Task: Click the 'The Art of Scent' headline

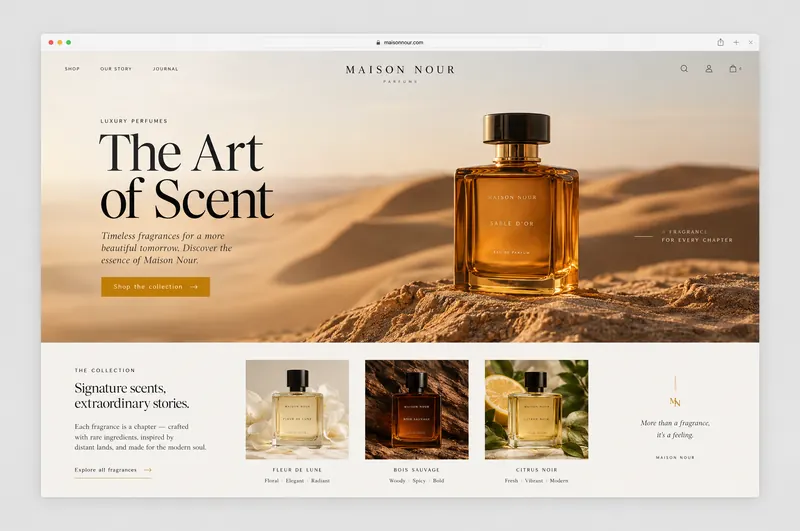Action: pos(186,175)
